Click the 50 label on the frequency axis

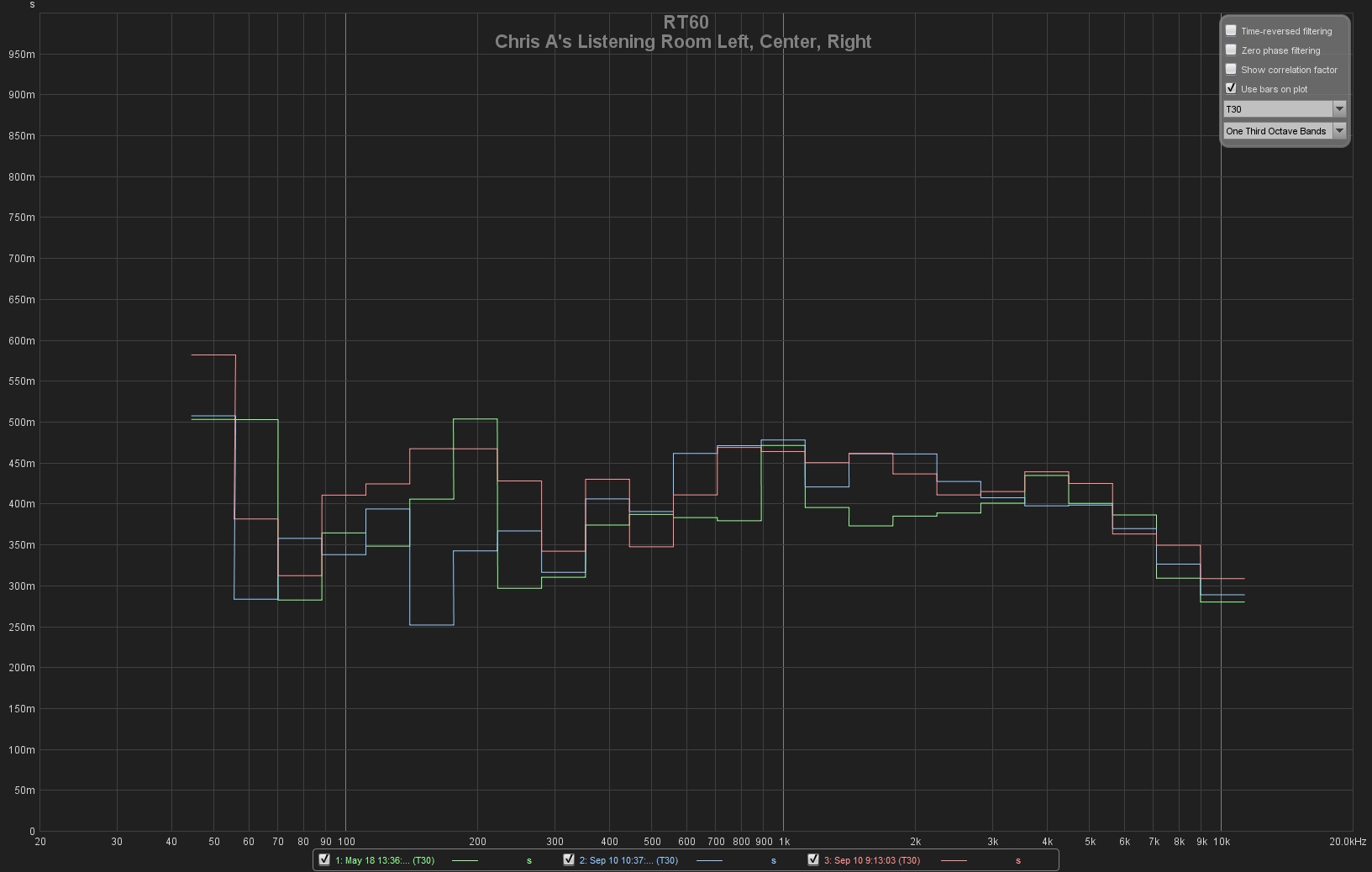(214, 842)
